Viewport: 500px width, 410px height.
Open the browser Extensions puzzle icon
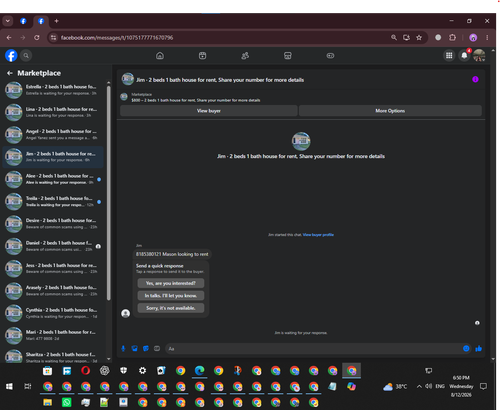tap(452, 38)
